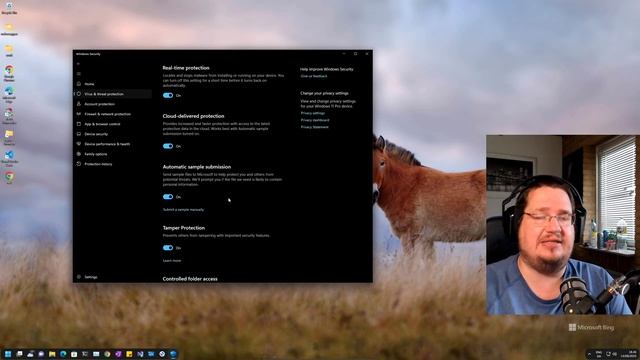Go to Account protection label
This screenshot has height=360, width=640.
(100, 104)
